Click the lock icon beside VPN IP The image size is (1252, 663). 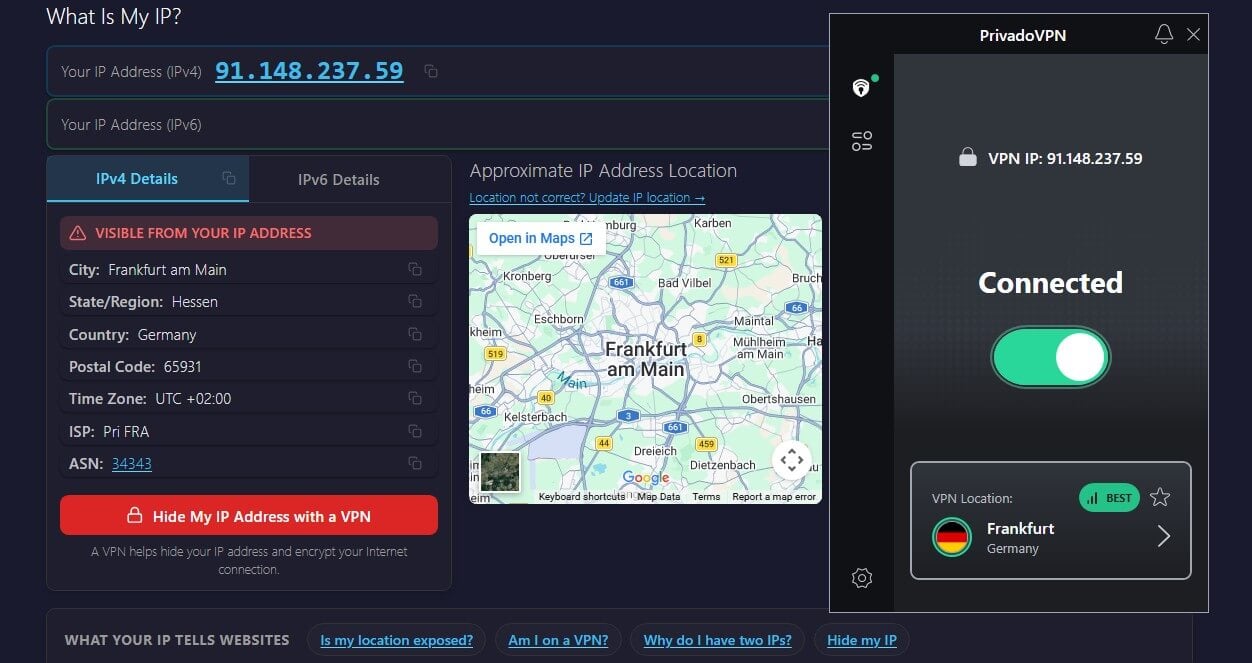[x=967, y=158]
